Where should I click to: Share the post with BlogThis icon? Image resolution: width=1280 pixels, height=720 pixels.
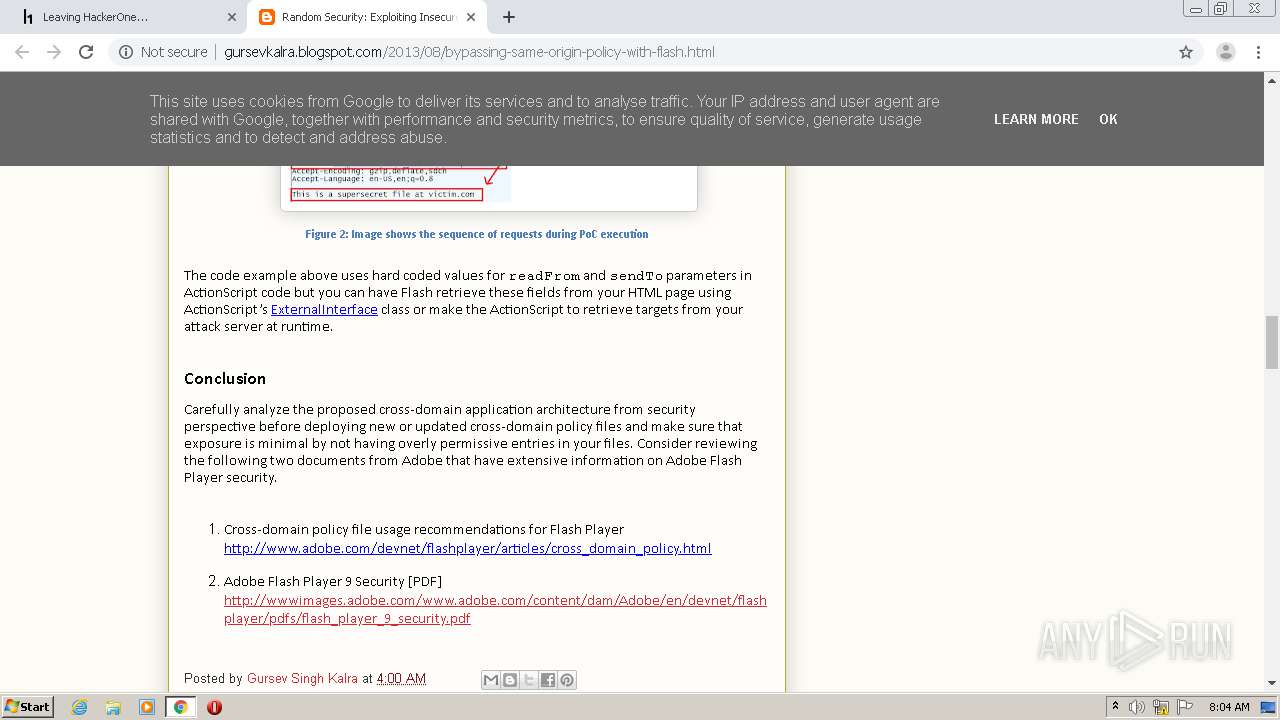pyautogui.click(x=510, y=680)
